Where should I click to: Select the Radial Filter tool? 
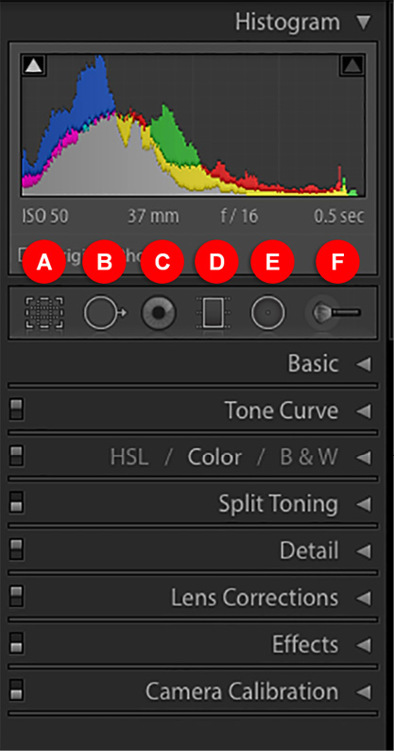268,313
